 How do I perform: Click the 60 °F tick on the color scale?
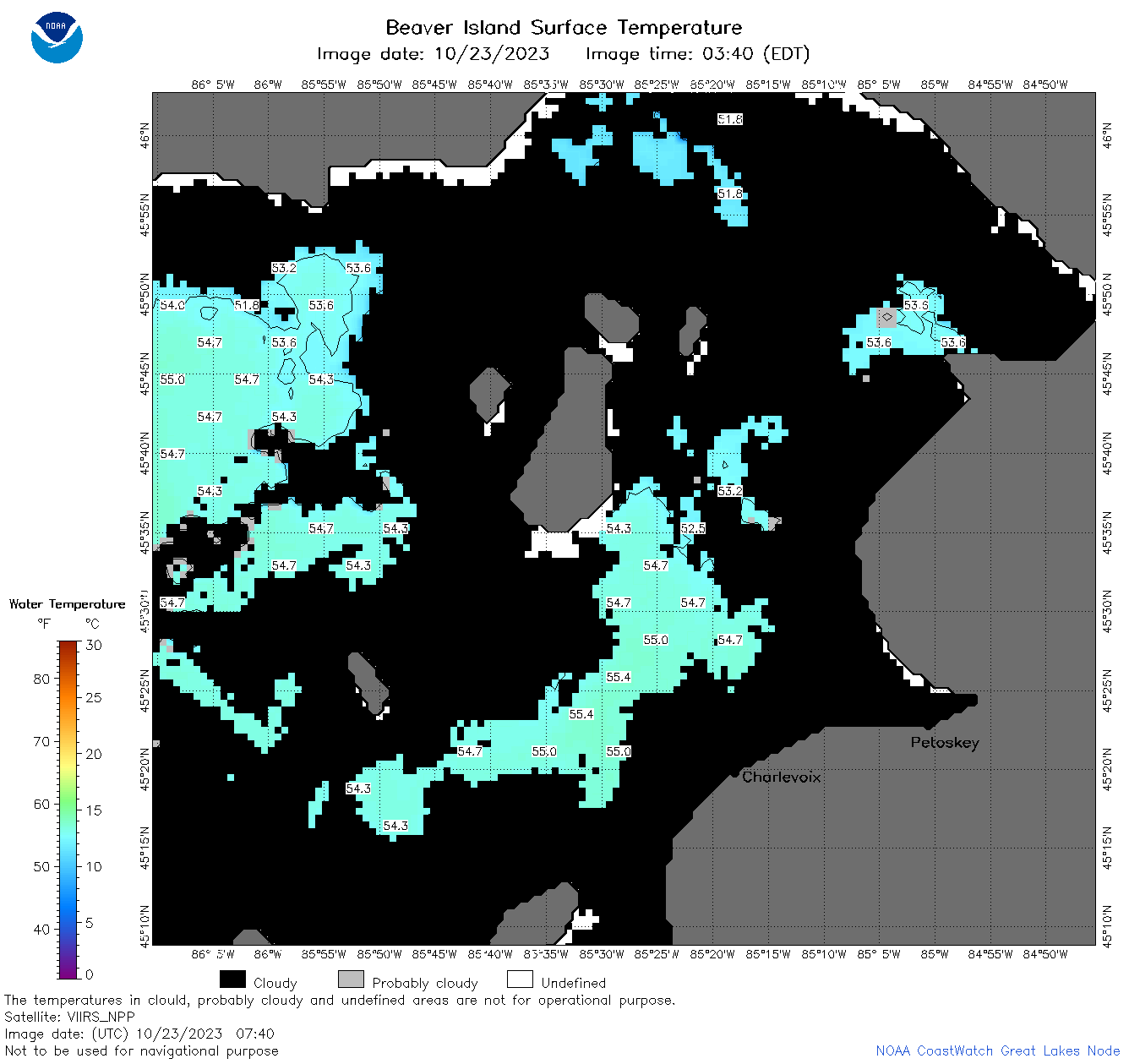41,804
